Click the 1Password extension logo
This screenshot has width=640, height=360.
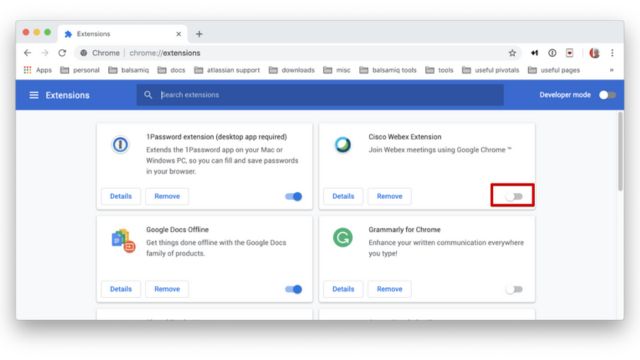(x=120, y=144)
